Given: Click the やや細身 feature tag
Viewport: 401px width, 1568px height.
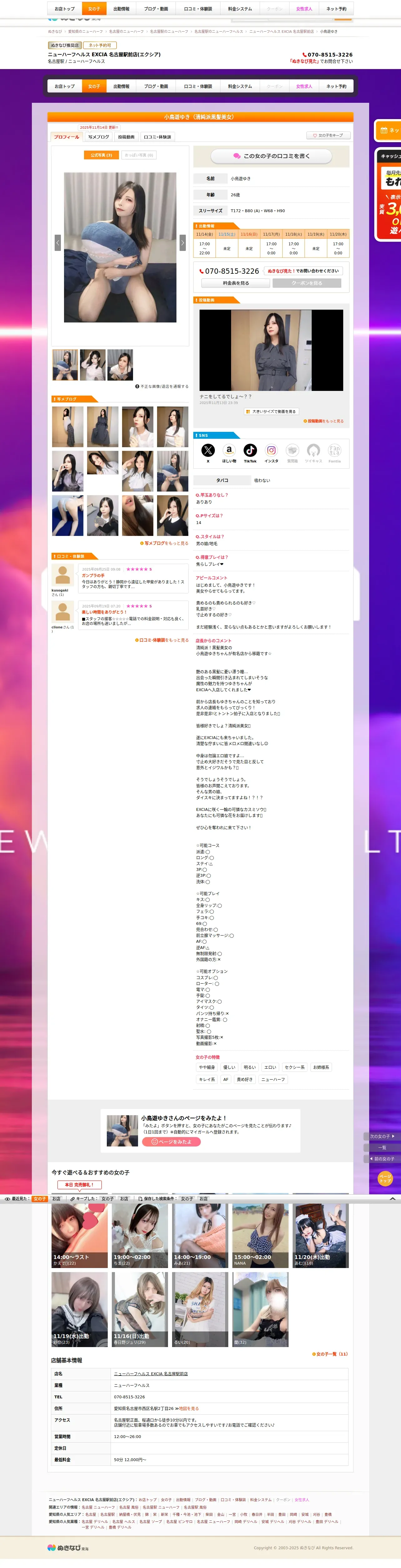Looking at the screenshot, I should click(x=207, y=1068).
